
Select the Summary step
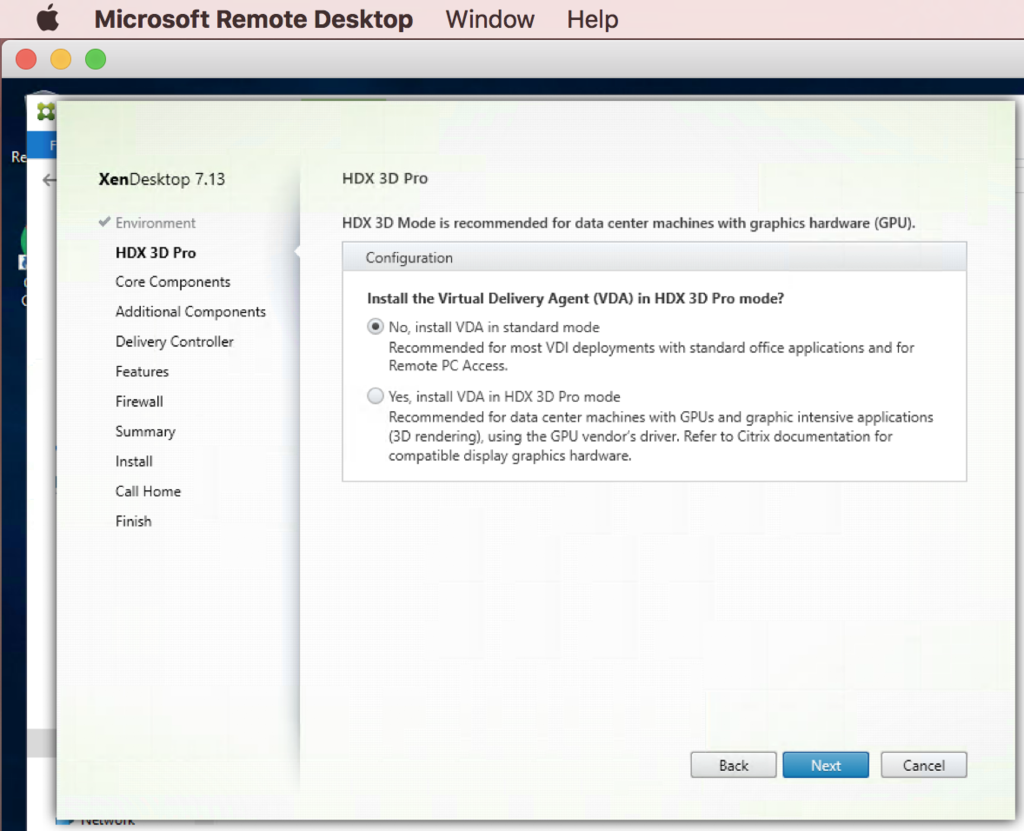(146, 432)
